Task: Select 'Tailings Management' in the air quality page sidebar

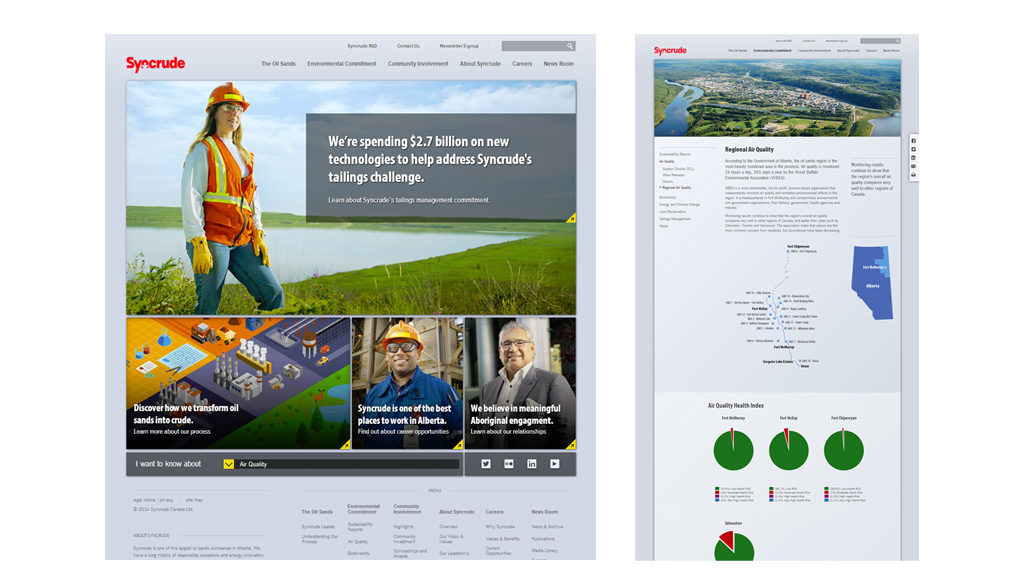Action: tap(675, 219)
